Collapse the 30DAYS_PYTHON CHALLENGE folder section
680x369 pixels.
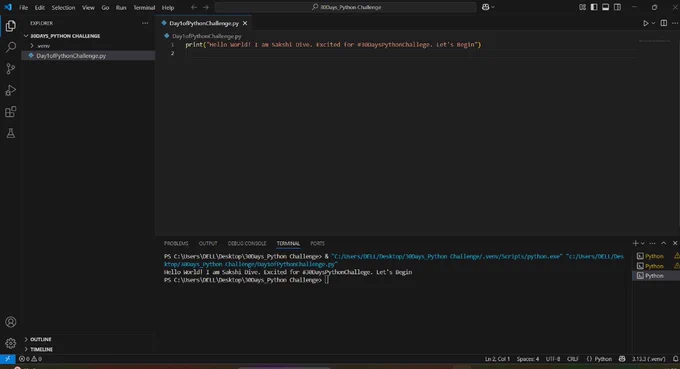[x=88, y=36]
